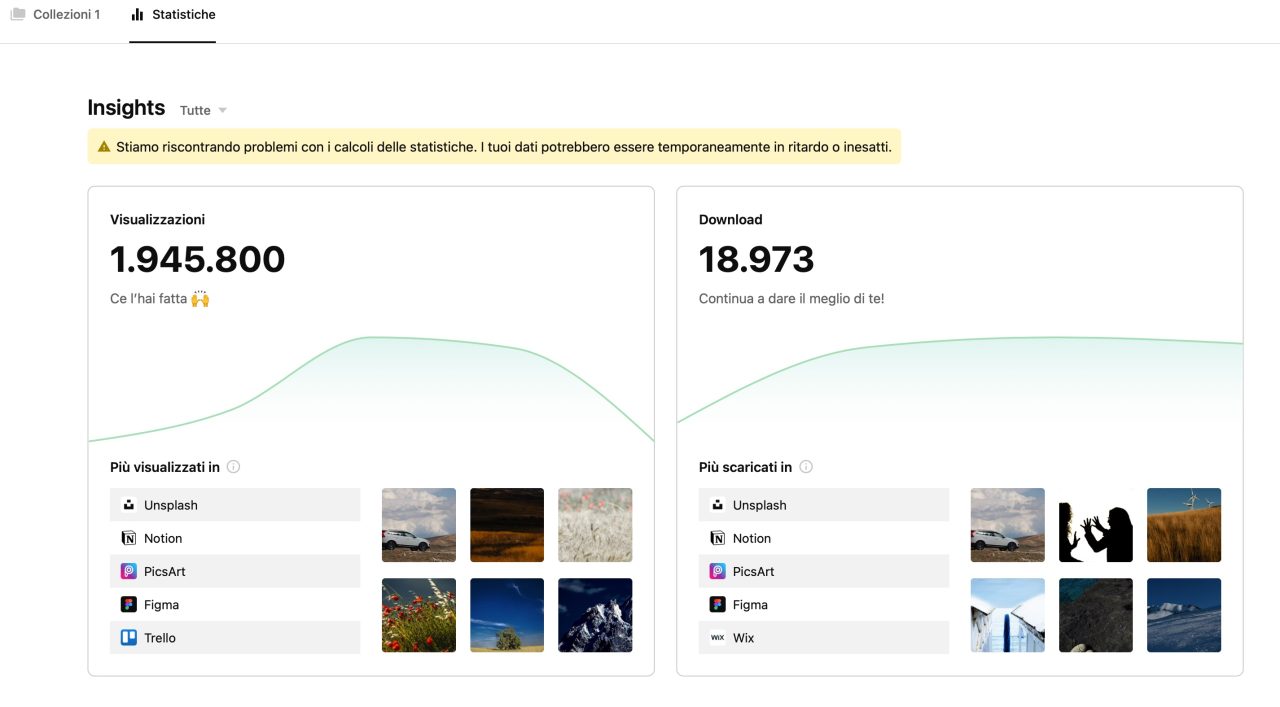Click info icon next to Più scaricati in
Screen dimensions: 1280x707
(806, 467)
